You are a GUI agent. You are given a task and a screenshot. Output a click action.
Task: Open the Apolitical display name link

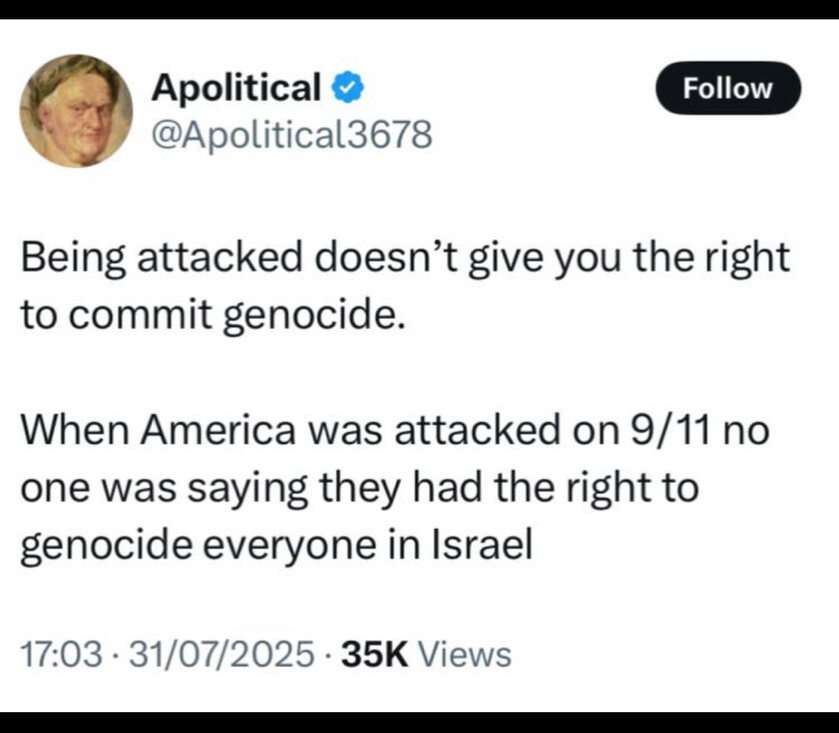[236, 89]
